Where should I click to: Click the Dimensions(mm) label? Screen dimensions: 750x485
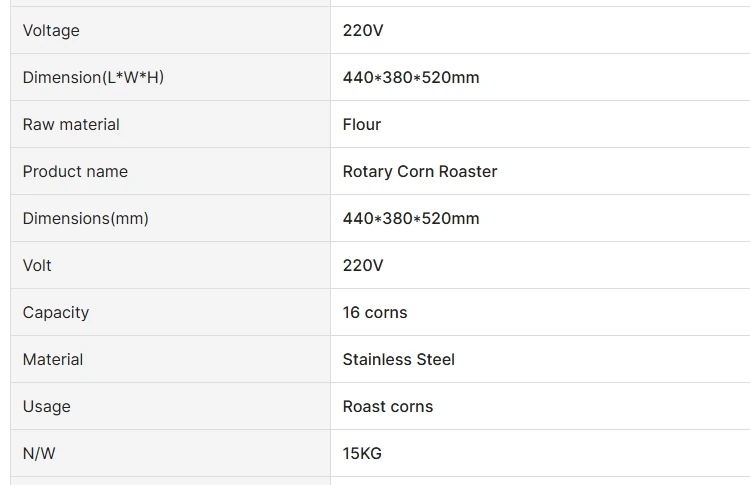85,218
